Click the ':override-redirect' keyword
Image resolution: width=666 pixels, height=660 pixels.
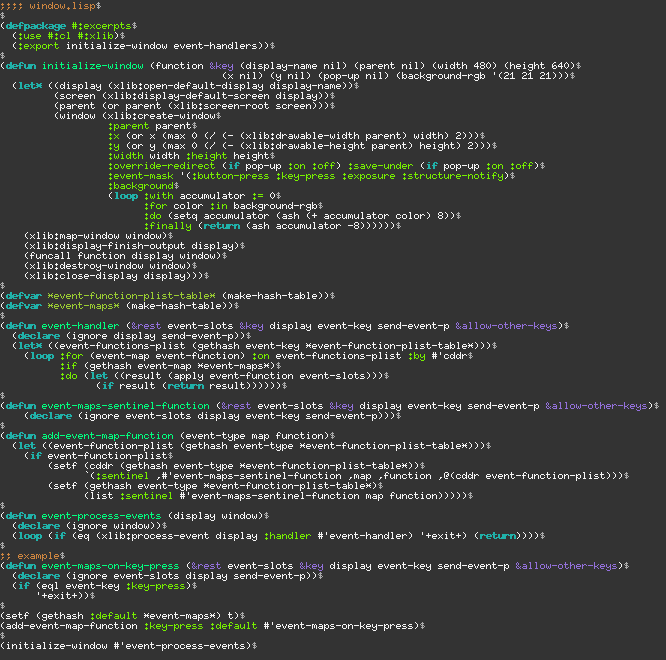coord(161,166)
